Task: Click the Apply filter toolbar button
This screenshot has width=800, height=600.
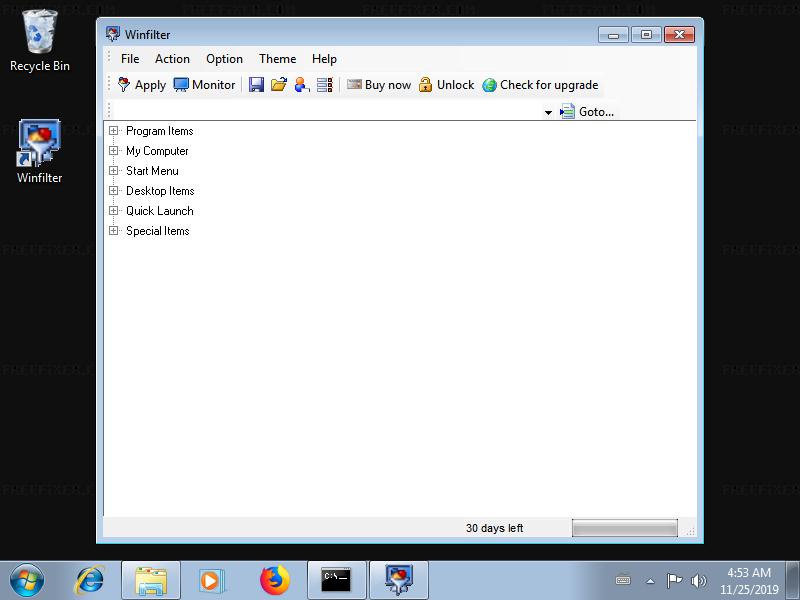Action: pos(142,85)
